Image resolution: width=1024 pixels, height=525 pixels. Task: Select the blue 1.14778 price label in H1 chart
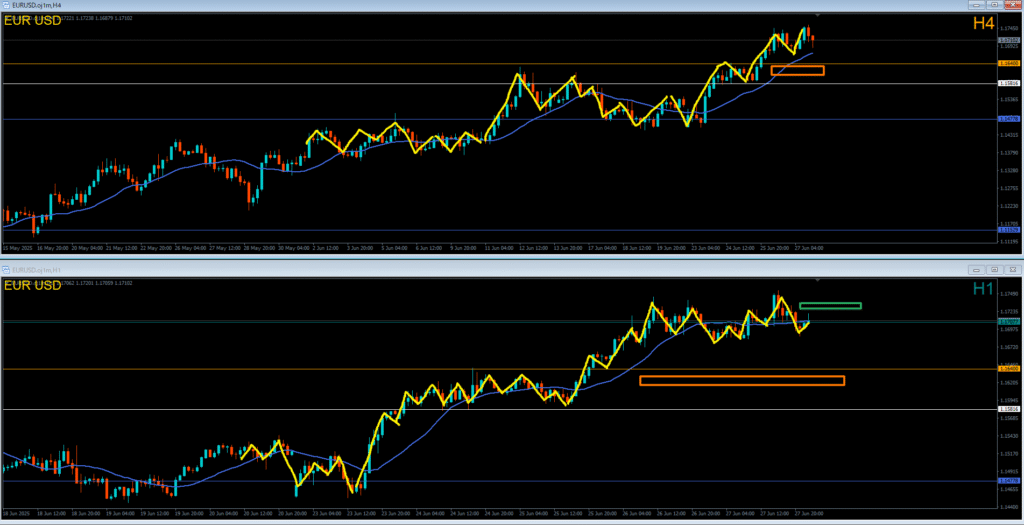pyautogui.click(x=1009, y=481)
